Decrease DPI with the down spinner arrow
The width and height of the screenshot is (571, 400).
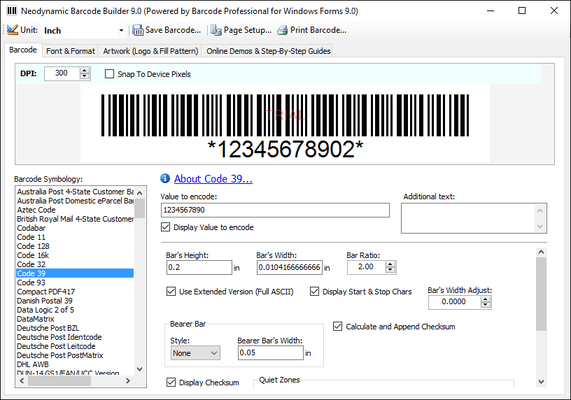84,76
